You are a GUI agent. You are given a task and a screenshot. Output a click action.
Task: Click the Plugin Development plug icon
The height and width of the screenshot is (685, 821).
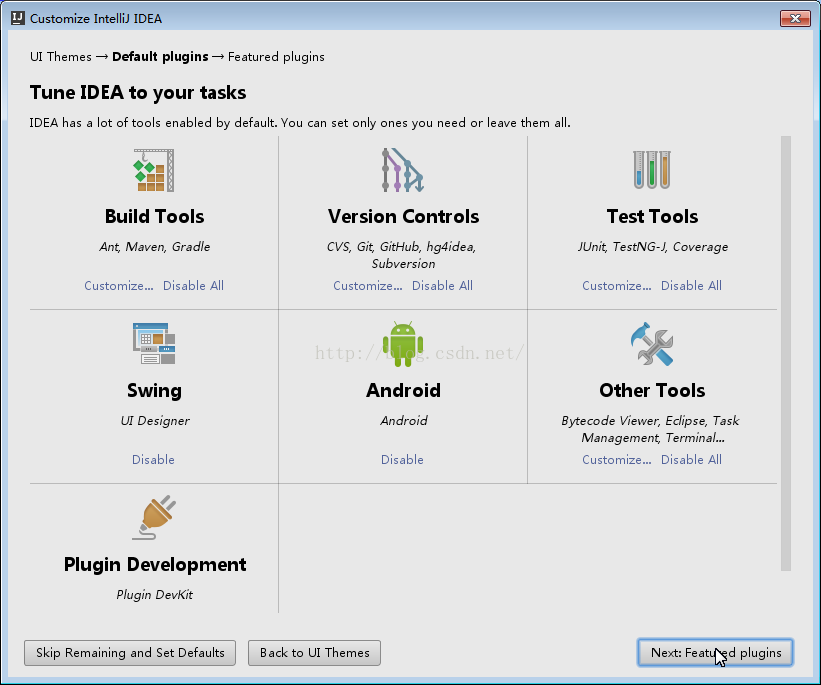154,517
